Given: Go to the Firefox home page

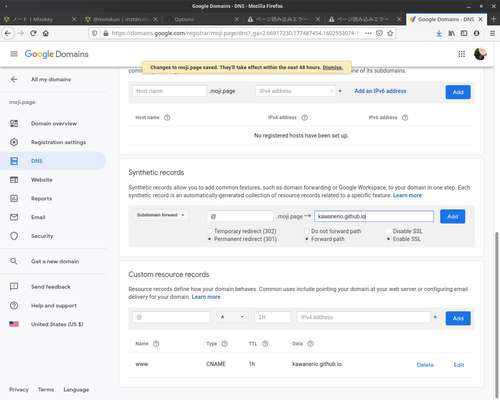Looking at the screenshot, I should point(46,33).
